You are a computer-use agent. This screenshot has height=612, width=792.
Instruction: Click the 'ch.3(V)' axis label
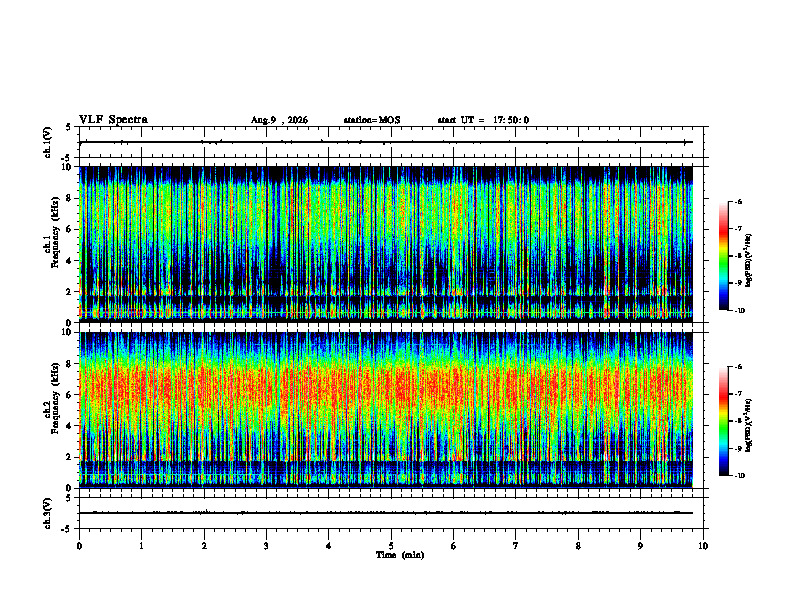(x=48, y=513)
